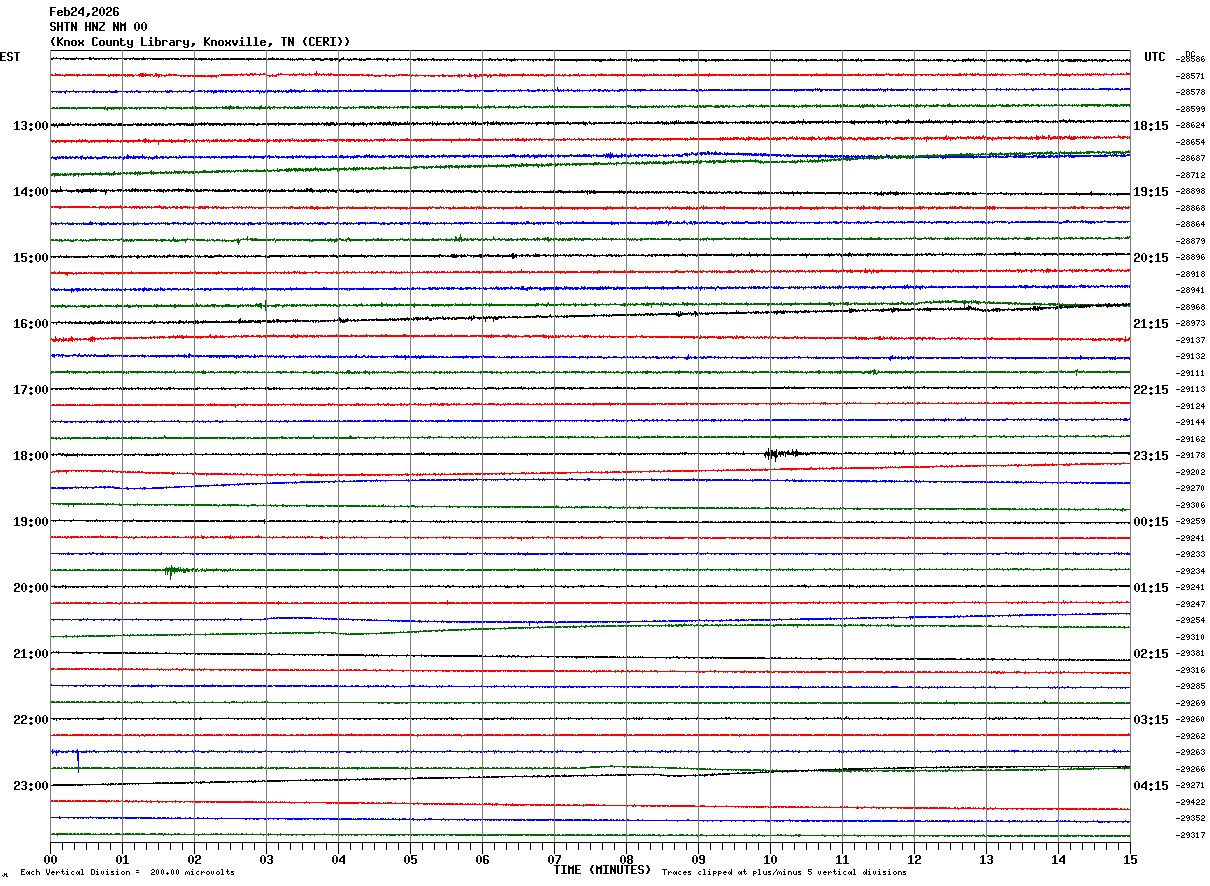
Task: Click the "22:00" EST time label
Action: 30,720
